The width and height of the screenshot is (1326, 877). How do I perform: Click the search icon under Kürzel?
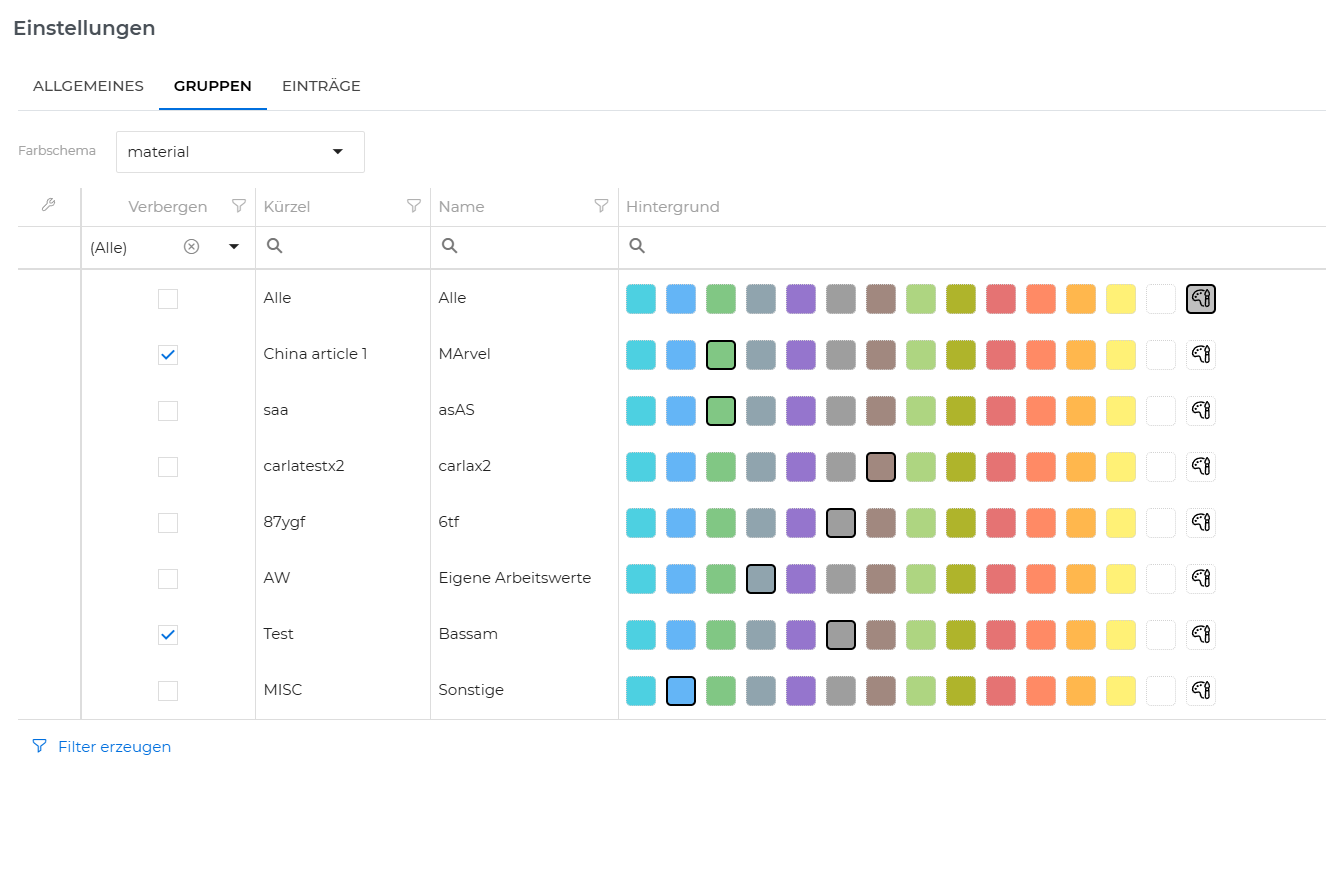click(x=274, y=246)
